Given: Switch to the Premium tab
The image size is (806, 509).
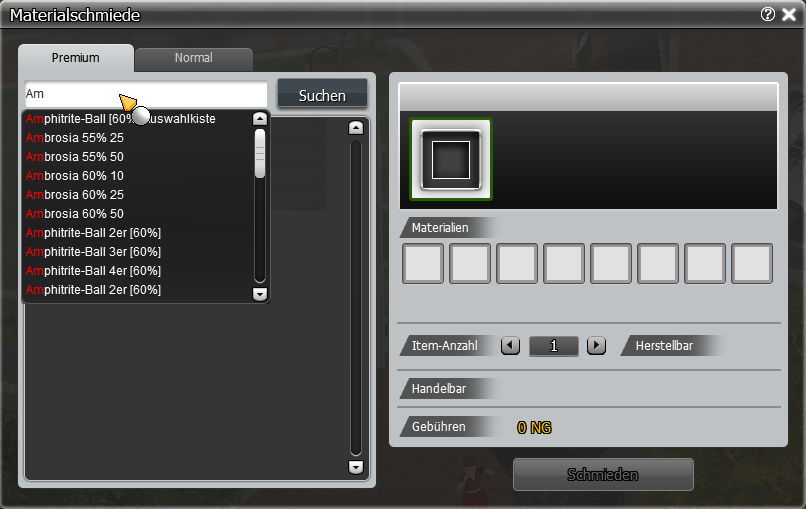Looking at the screenshot, I should 76,58.
